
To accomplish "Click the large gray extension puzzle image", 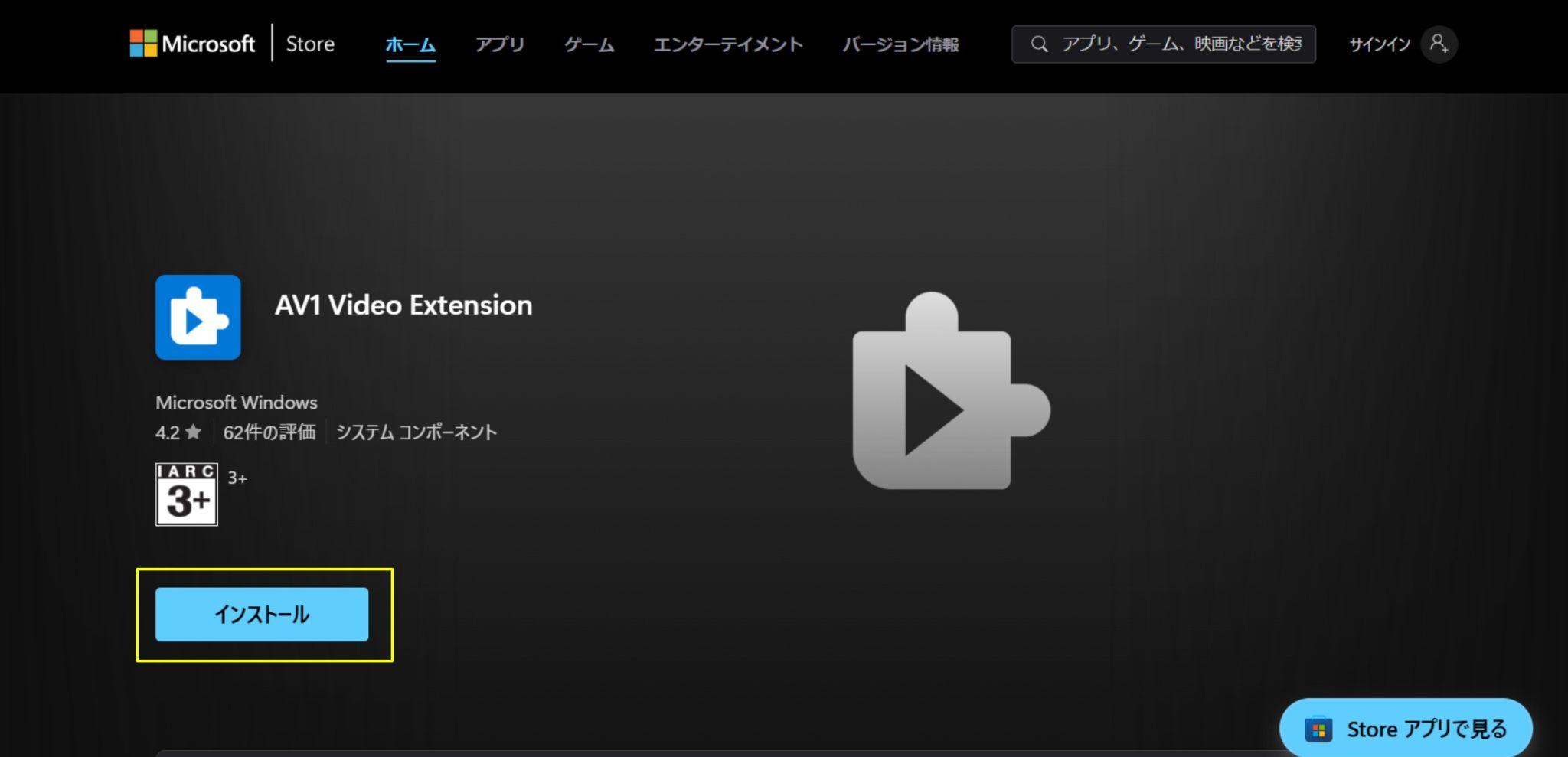I will (x=952, y=390).
